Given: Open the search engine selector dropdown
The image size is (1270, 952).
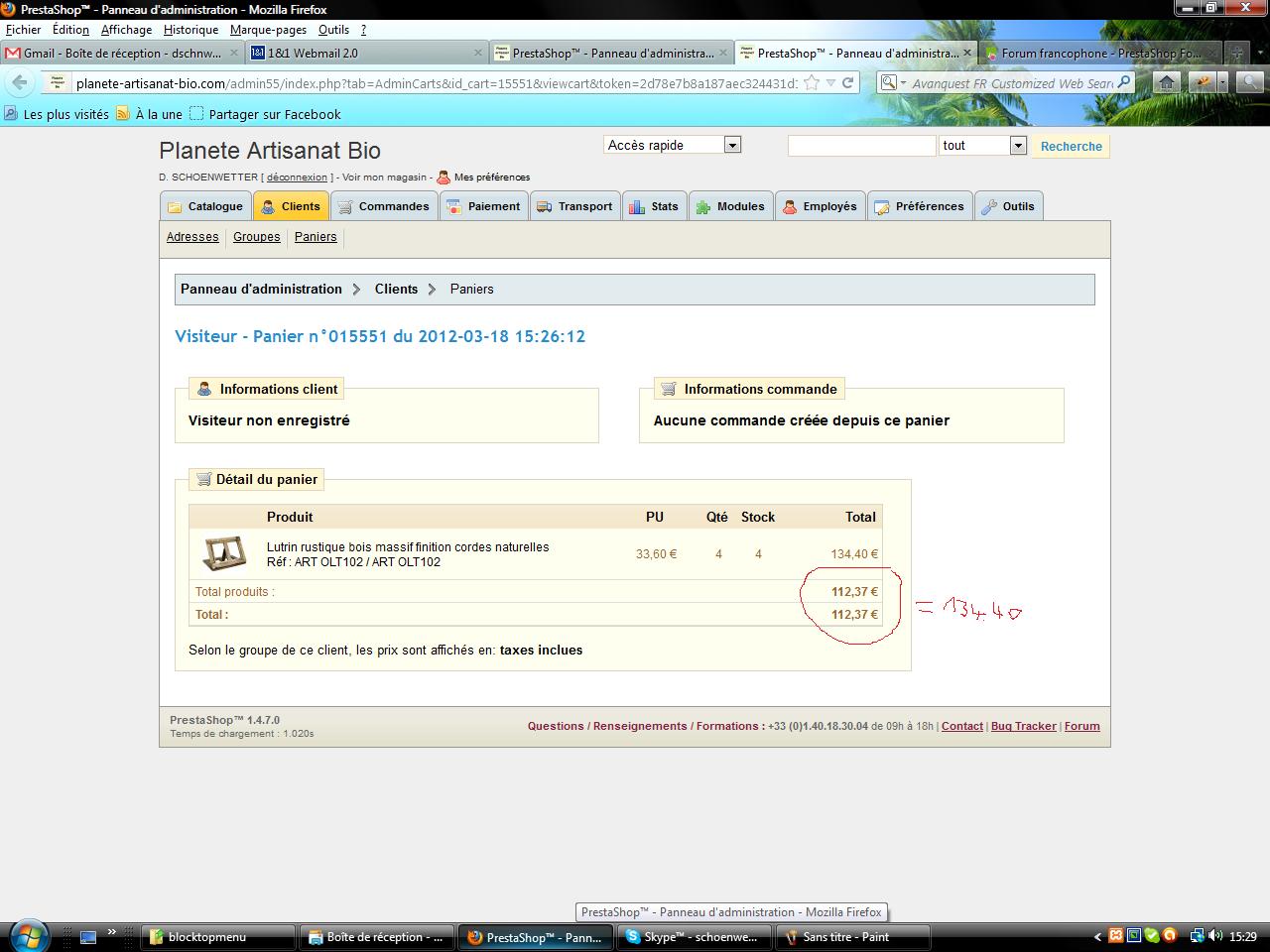Looking at the screenshot, I should tap(893, 83).
